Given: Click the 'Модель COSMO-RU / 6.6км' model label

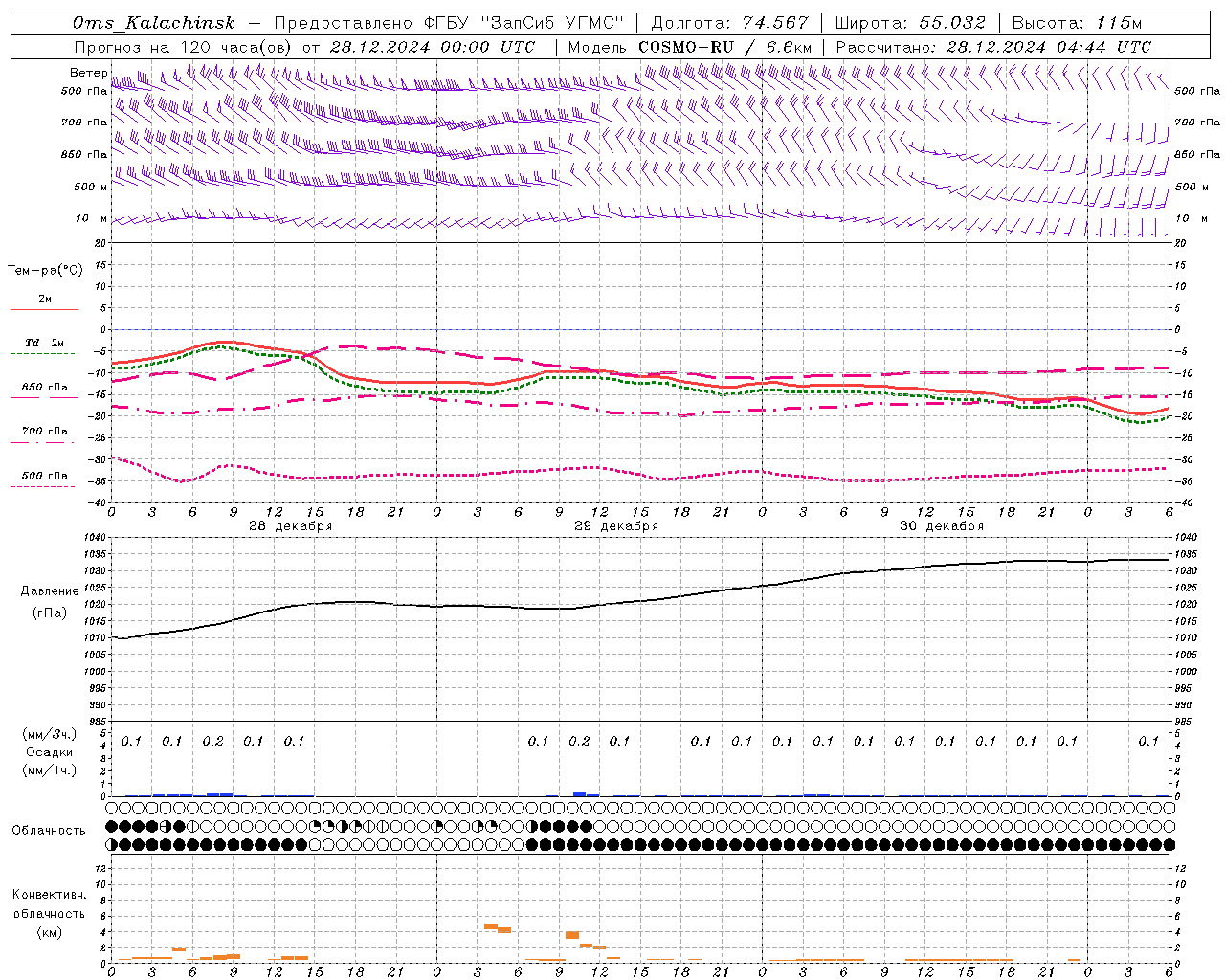Looking at the screenshot, I should (690, 47).
